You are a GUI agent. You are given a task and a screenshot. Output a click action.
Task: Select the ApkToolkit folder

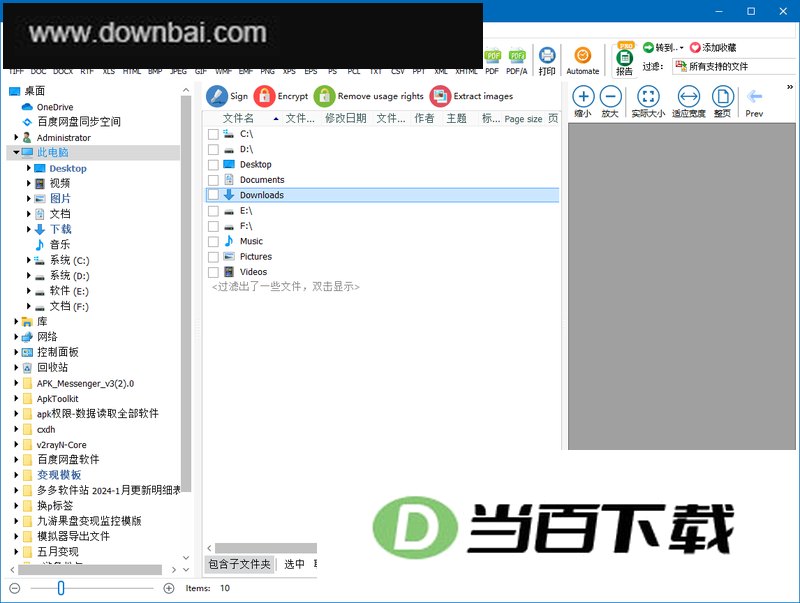58,399
